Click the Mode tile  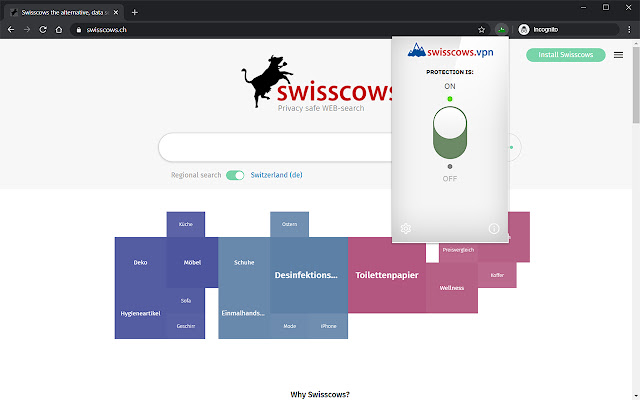coord(289,326)
